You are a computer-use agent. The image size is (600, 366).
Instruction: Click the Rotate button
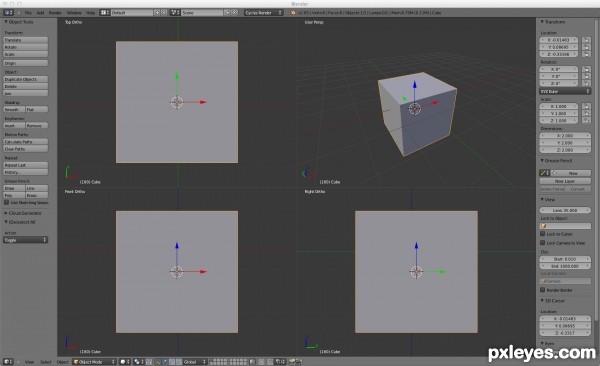point(26,47)
